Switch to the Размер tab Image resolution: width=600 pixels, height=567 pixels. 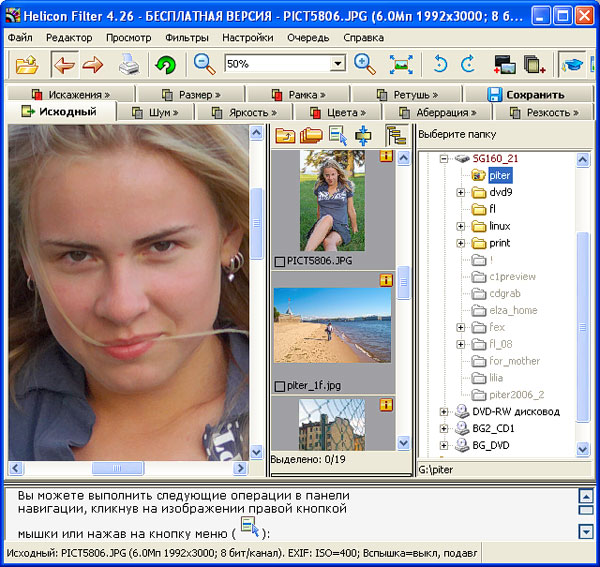point(191,94)
